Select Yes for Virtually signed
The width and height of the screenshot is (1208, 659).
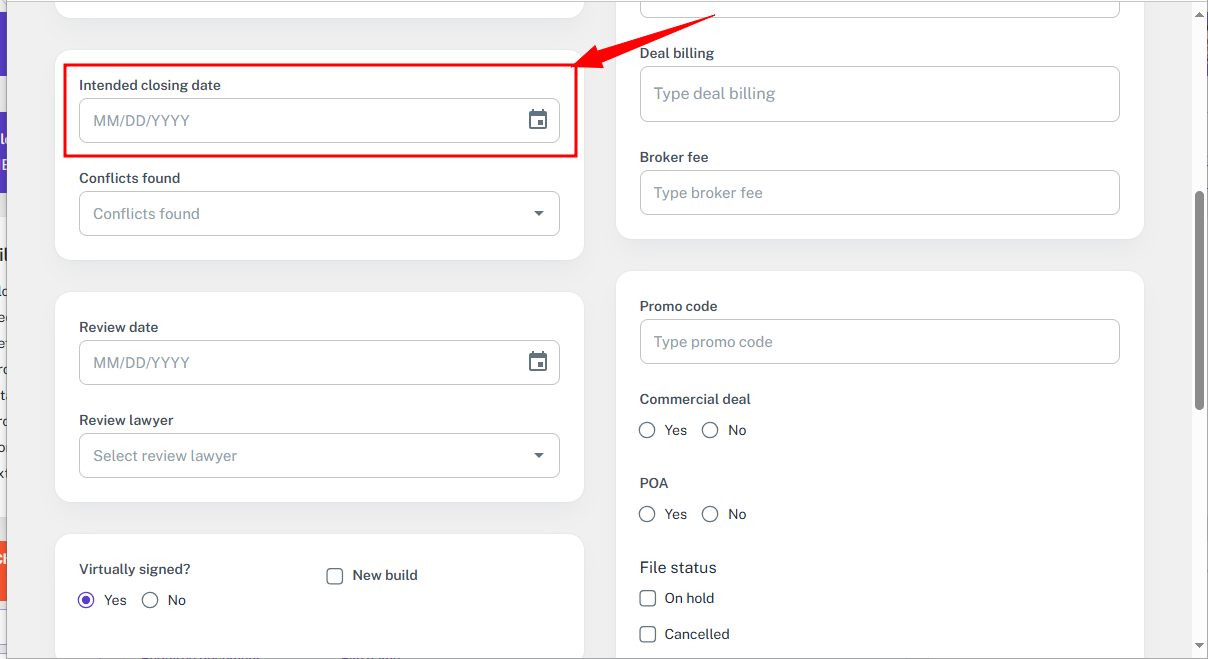point(87,600)
